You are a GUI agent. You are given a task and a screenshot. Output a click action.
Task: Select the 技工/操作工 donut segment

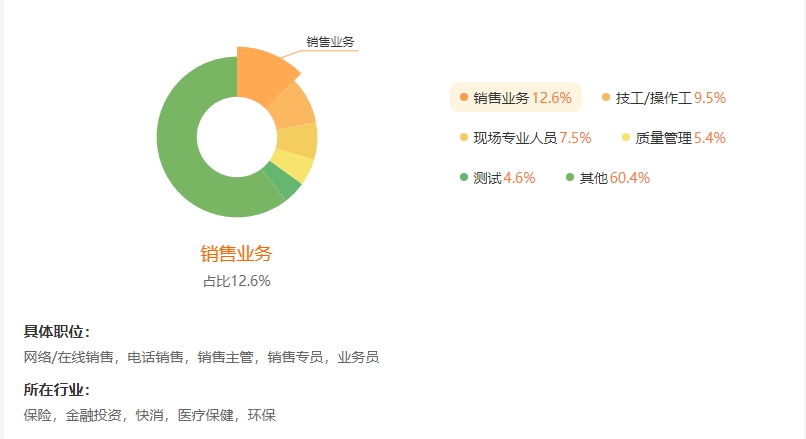click(x=292, y=107)
